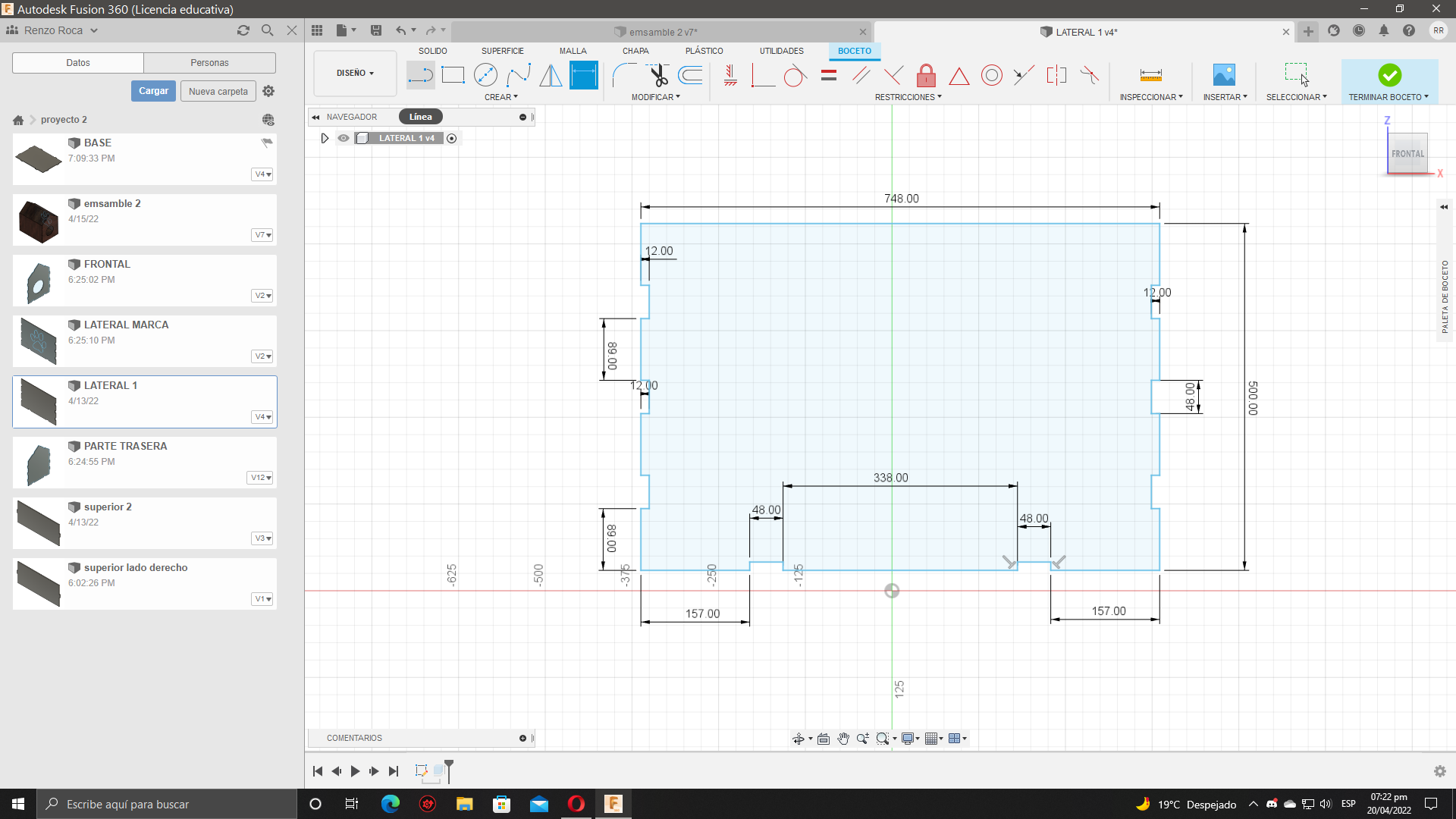This screenshot has width=1456, height=819.
Task: Choose the Sketch Dimension tool
Action: 583,75
